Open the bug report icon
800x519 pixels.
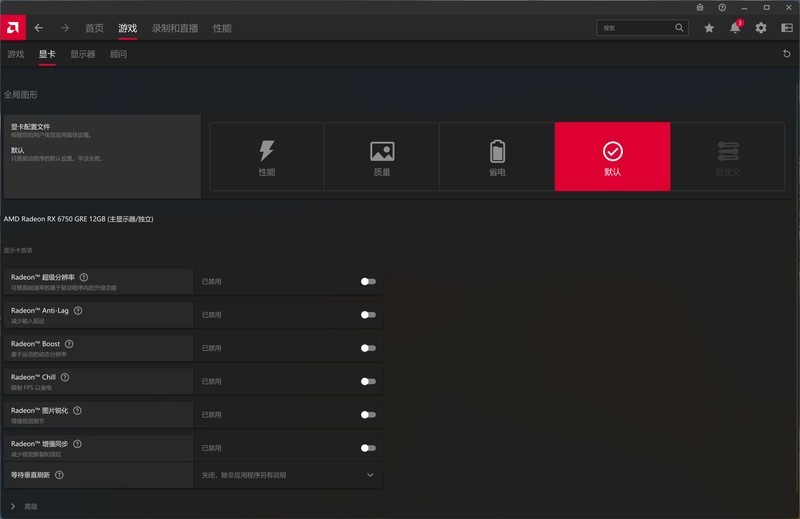tap(700, 7)
